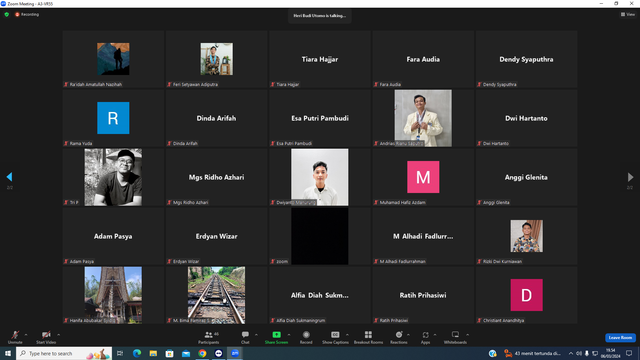Screen dimensions: 640x360
Task: Click Rama Yuda's R avatar
Action: [113, 118]
